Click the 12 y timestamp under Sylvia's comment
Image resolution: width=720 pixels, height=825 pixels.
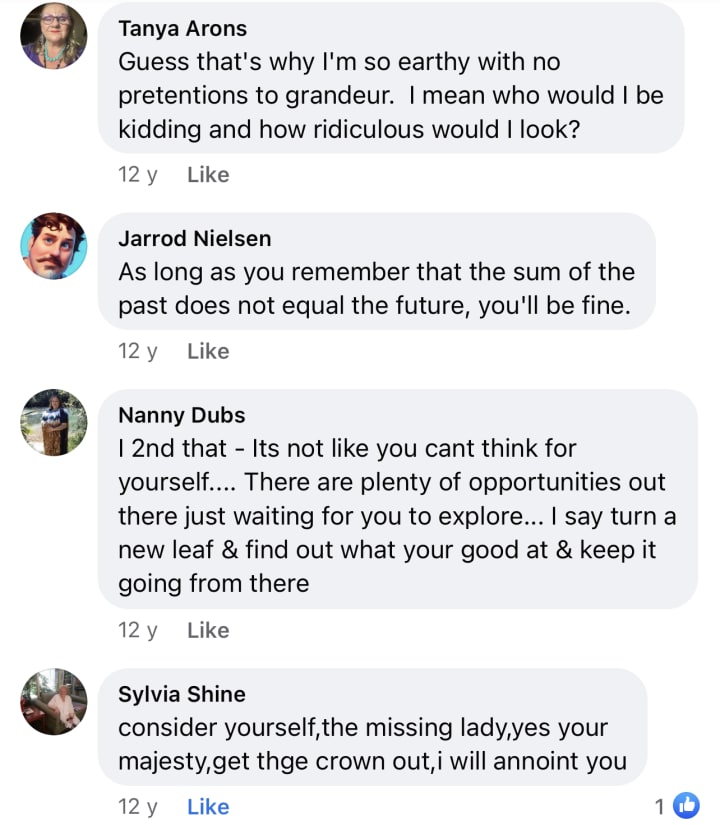click(x=138, y=806)
